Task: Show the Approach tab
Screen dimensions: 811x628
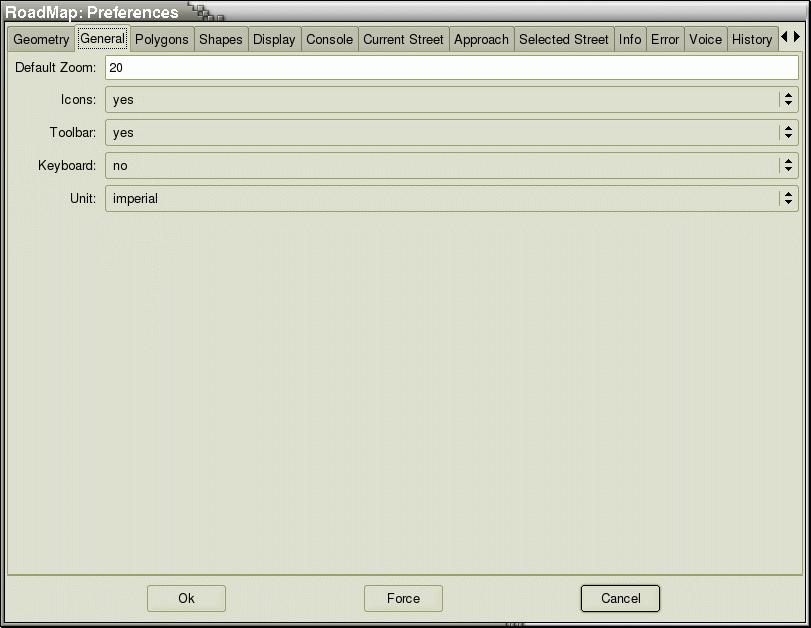Action: point(481,40)
